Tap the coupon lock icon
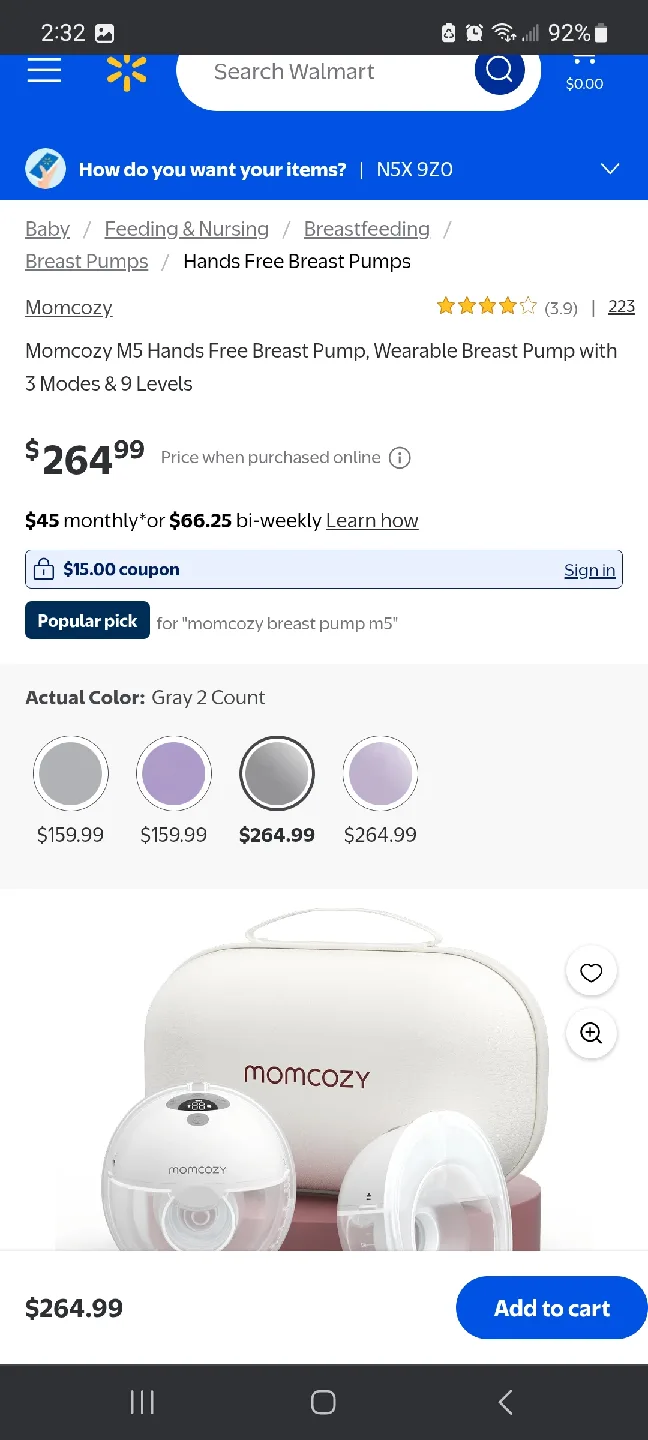648x1440 pixels. [x=43, y=568]
